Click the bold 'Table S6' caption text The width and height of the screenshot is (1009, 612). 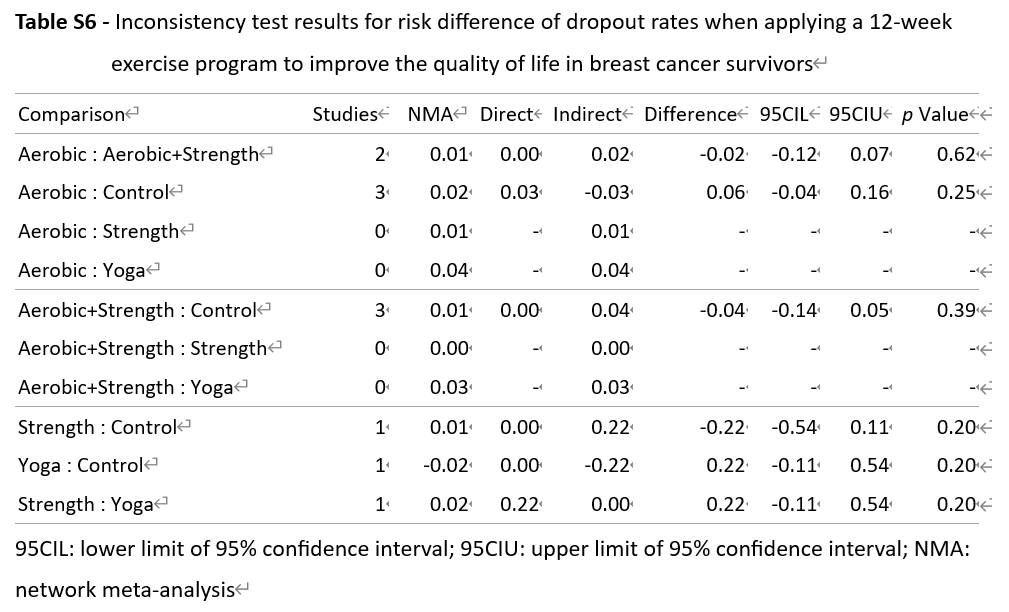point(55,22)
